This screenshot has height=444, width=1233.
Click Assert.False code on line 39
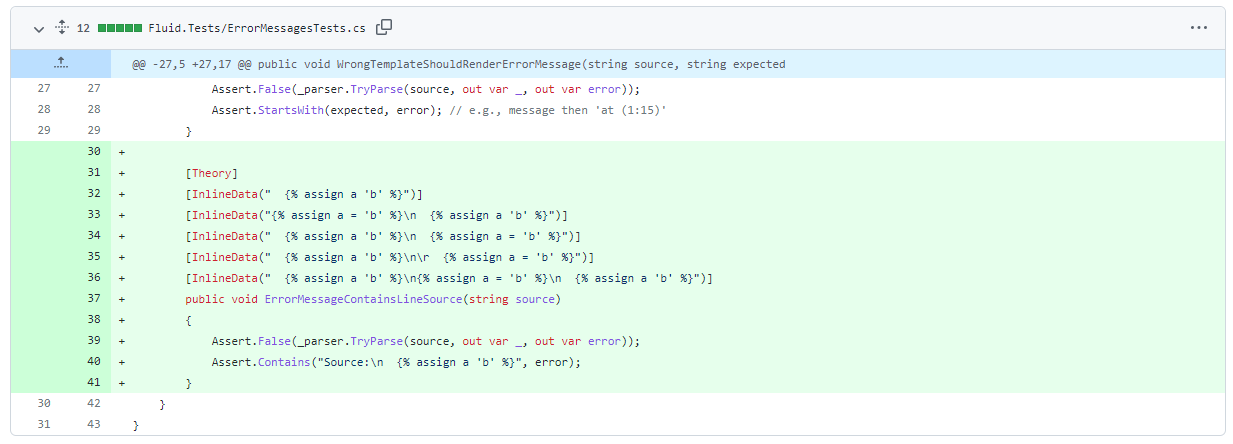(425, 341)
